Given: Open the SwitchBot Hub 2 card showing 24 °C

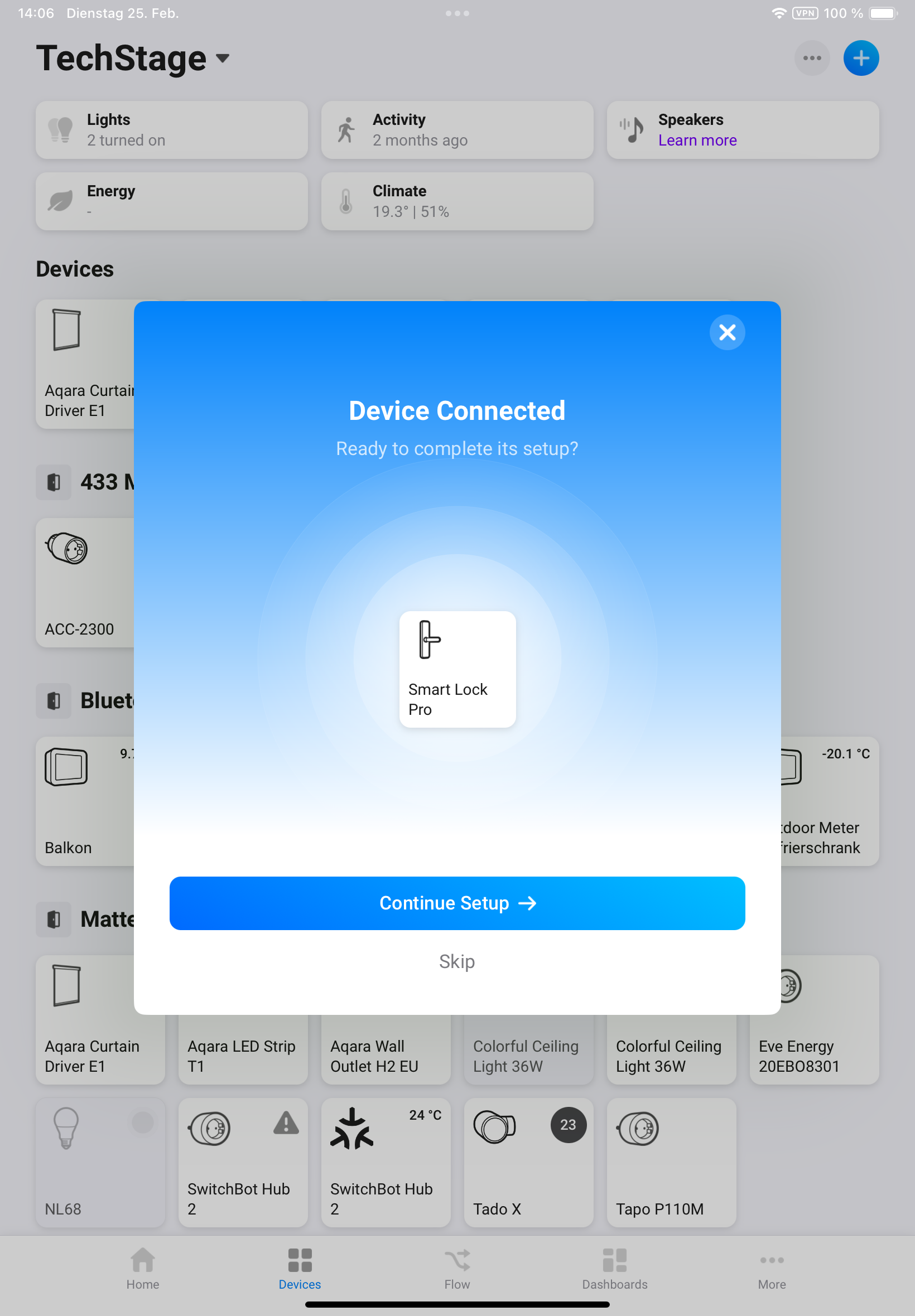Looking at the screenshot, I should [386, 1162].
